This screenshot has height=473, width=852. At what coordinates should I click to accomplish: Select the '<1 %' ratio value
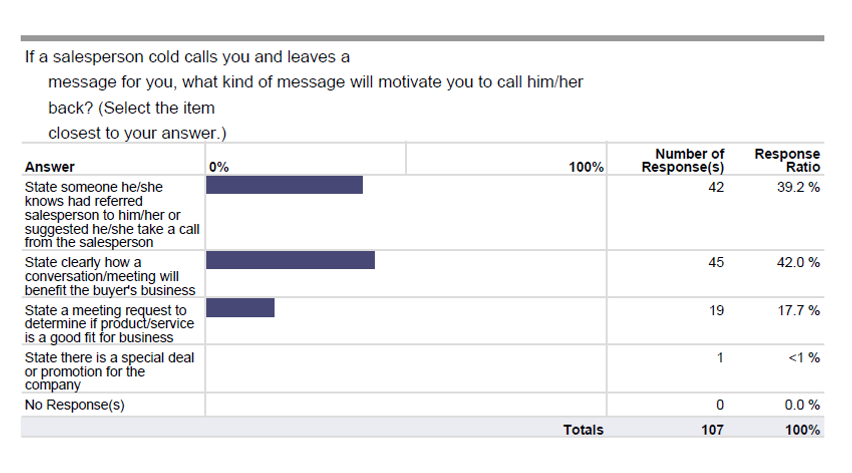(x=804, y=358)
